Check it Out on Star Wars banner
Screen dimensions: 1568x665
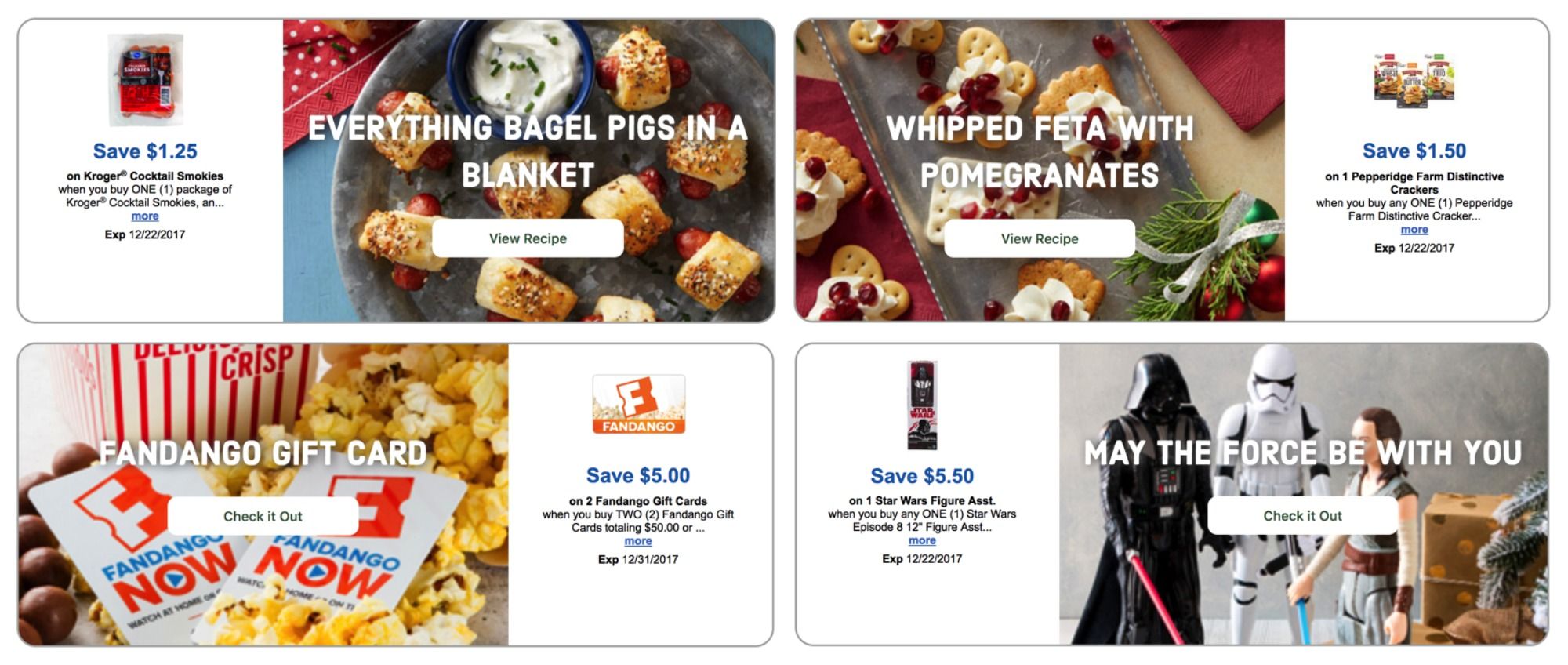point(1302,515)
